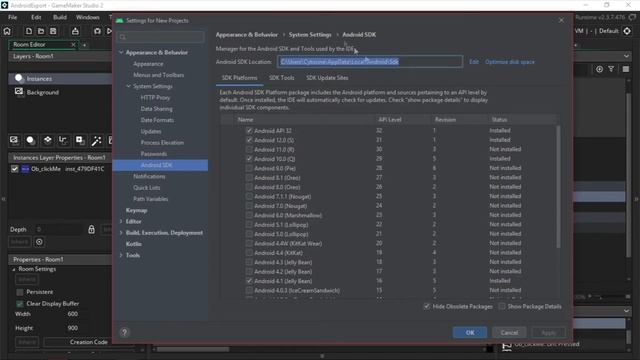Create new instance layer icon
Screen dimensions: 640x360
pyautogui.click(x=30, y=140)
